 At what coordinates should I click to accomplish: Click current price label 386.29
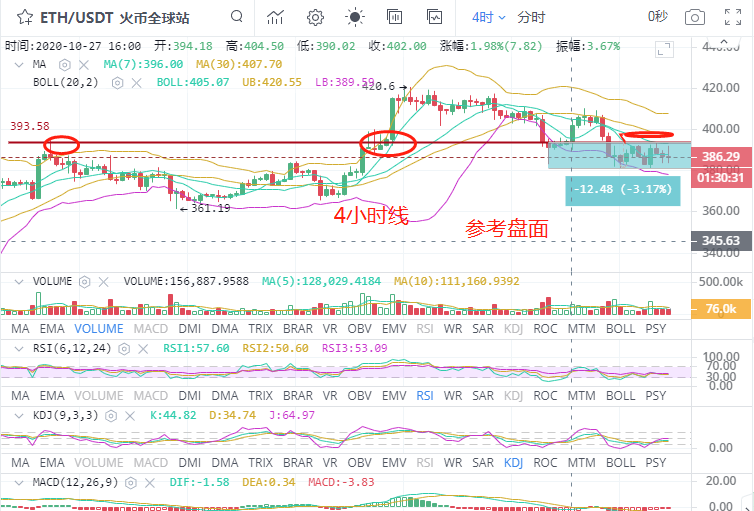pos(721,156)
